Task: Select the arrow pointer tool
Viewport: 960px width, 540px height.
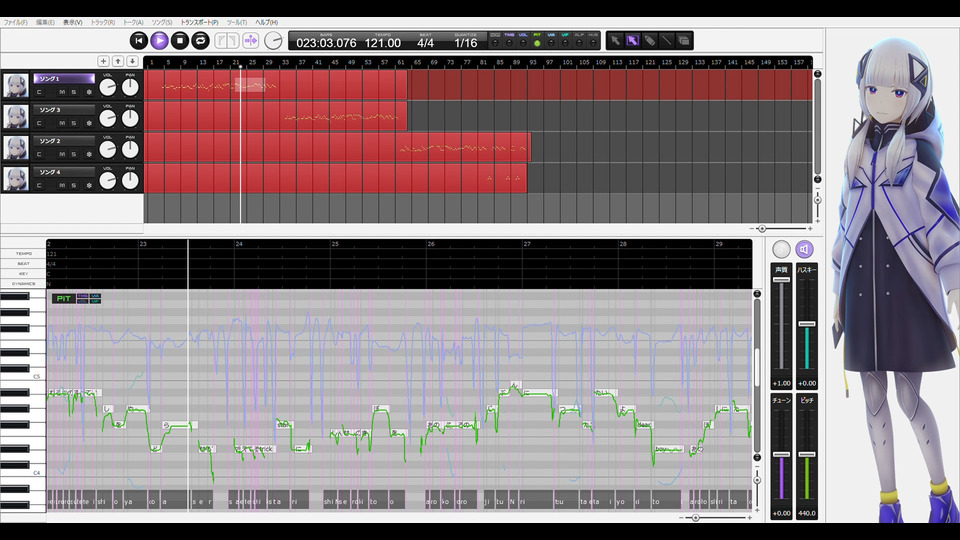Action: point(615,40)
